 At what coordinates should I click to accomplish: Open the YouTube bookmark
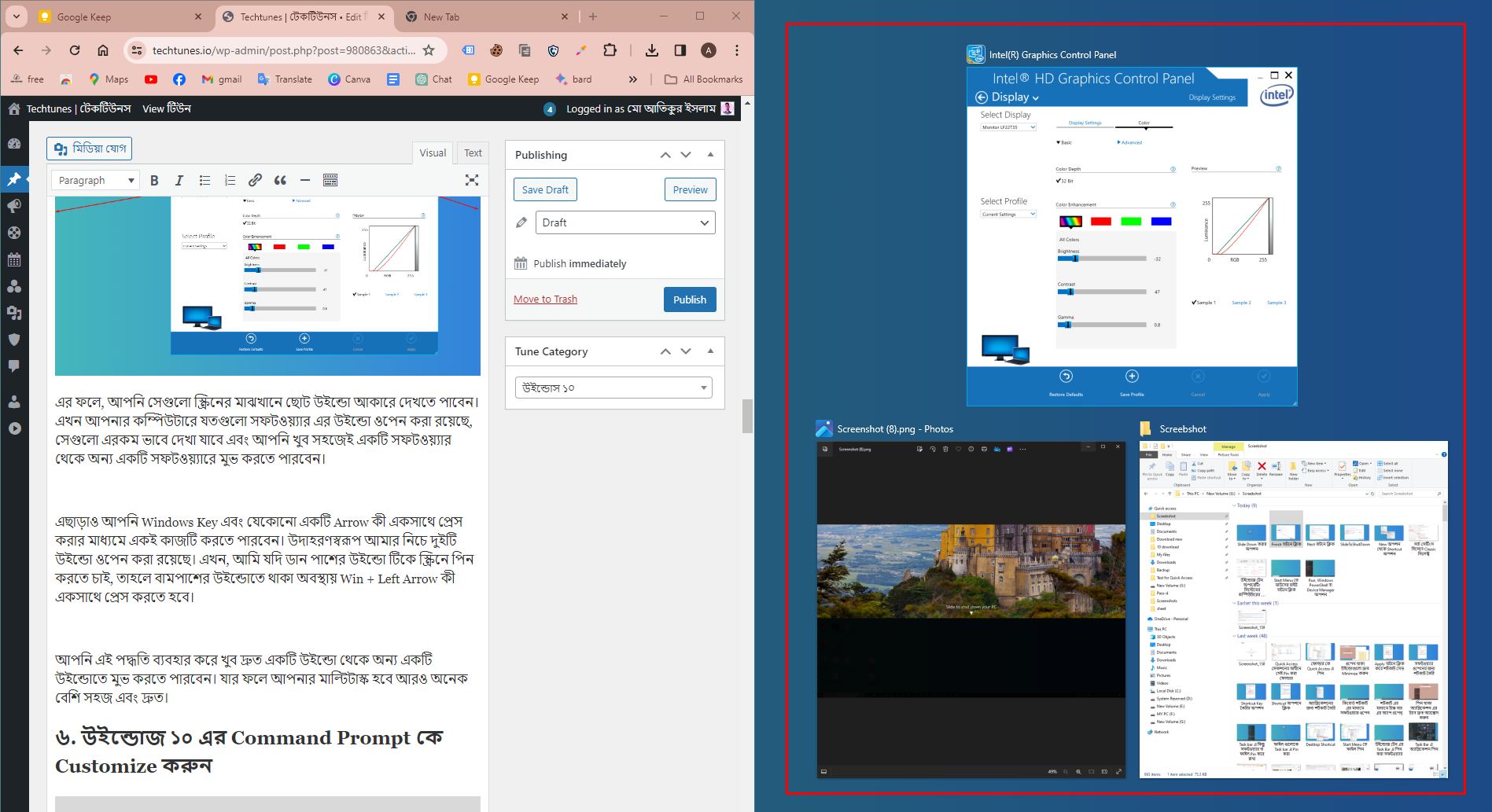pyautogui.click(x=151, y=79)
